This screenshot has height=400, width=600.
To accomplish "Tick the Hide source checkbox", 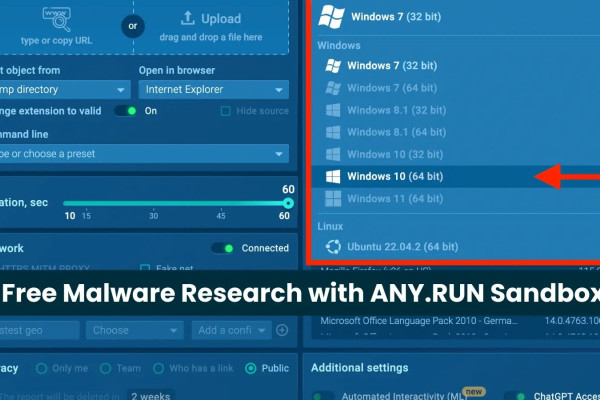I will (225, 111).
